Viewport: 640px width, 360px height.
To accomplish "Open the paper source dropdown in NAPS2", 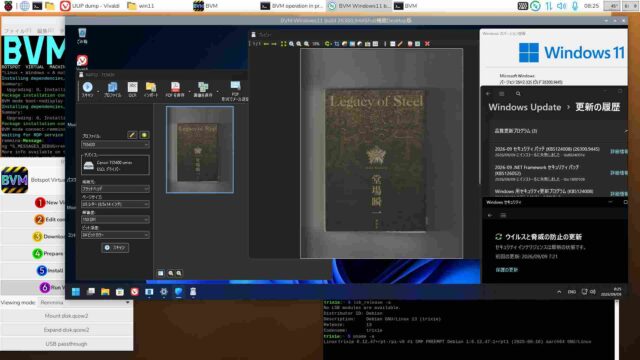I will (115, 189).
